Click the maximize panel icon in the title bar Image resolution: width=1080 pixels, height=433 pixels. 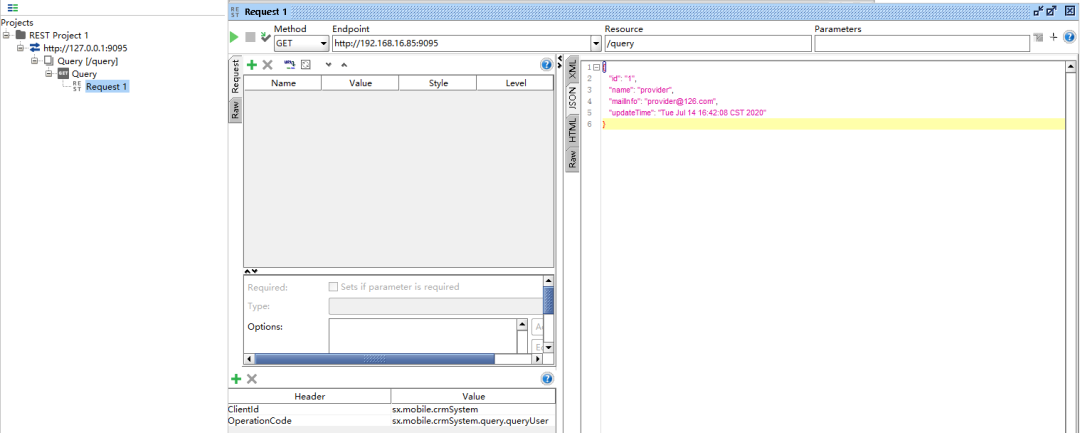tap(1051, 11)
